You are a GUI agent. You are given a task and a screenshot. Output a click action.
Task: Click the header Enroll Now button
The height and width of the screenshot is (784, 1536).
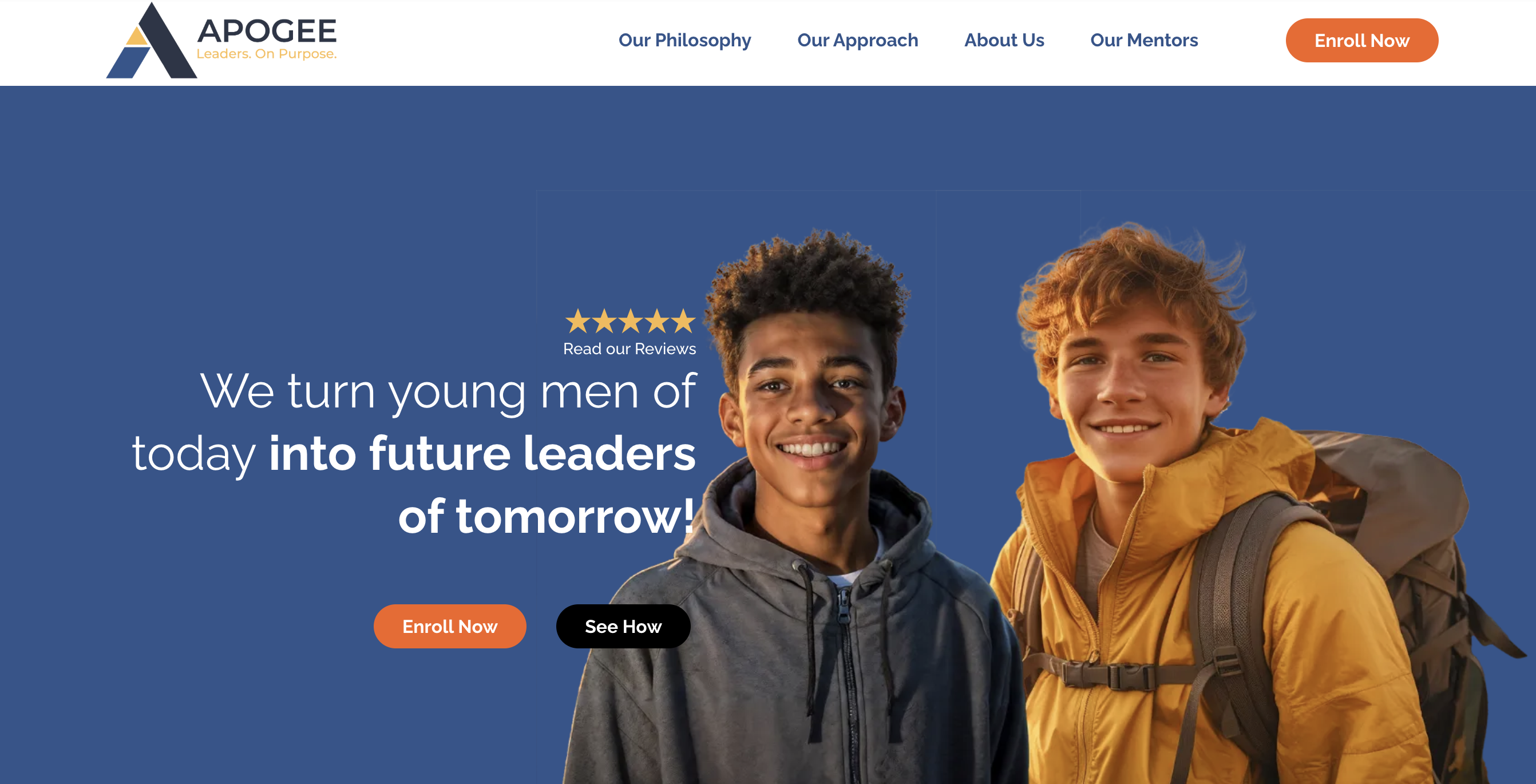pyautogui.click(x=1362, y=41)
